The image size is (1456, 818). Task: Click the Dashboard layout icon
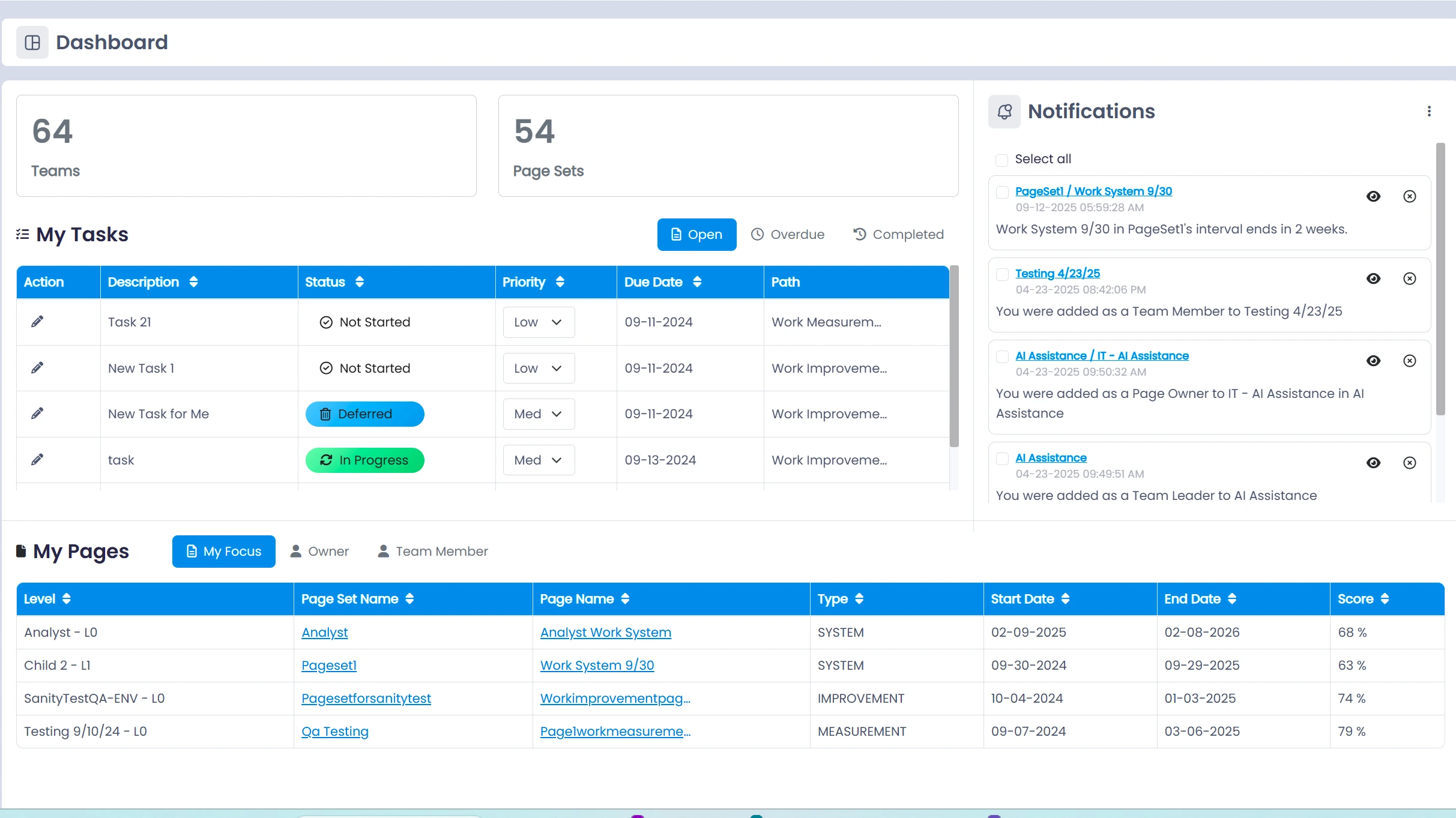tap(32, 43)
